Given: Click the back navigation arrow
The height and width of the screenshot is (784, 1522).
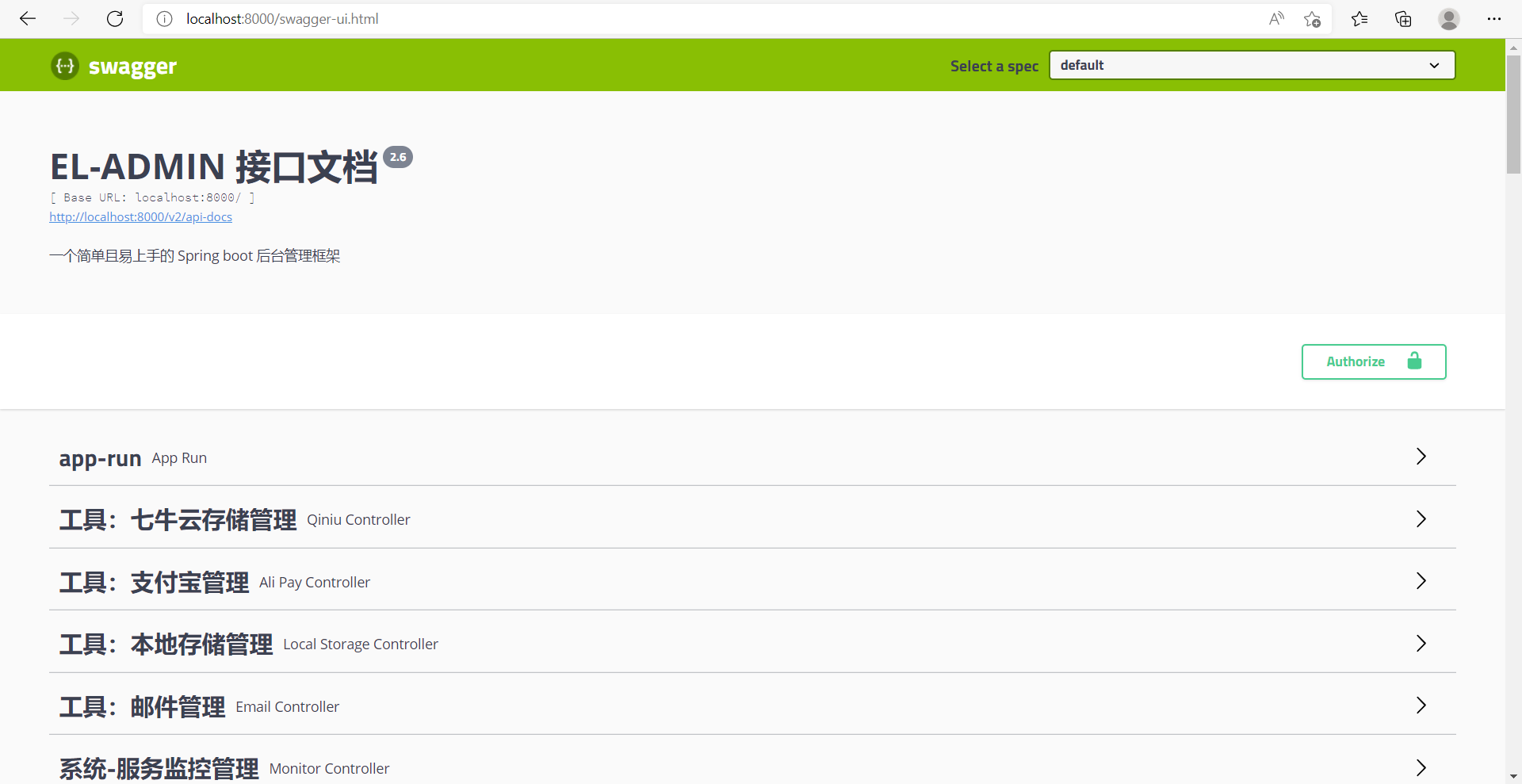Looking at the screenshot, I should [x=28, y=18].
